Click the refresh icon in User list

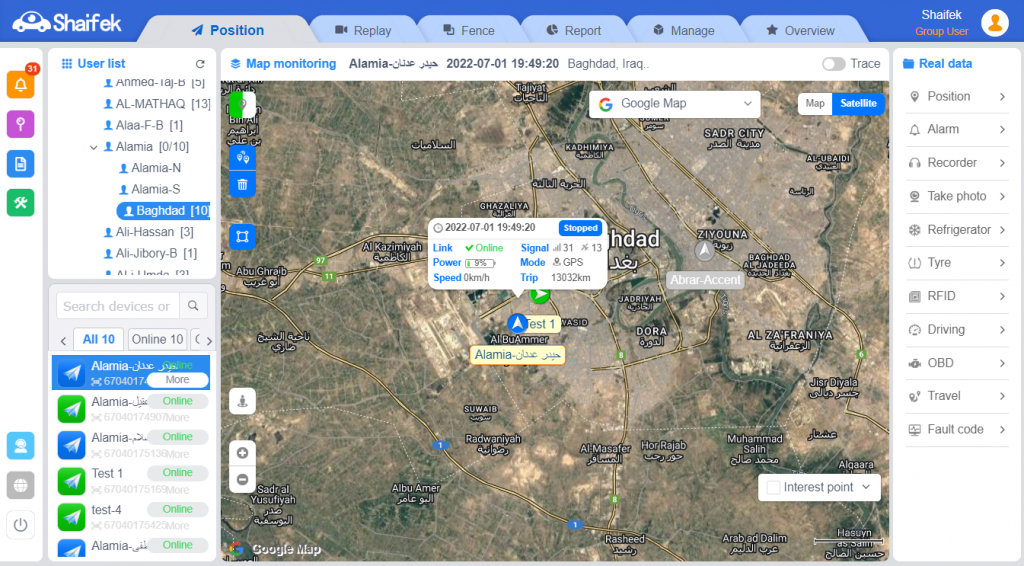tap(200, 64)
